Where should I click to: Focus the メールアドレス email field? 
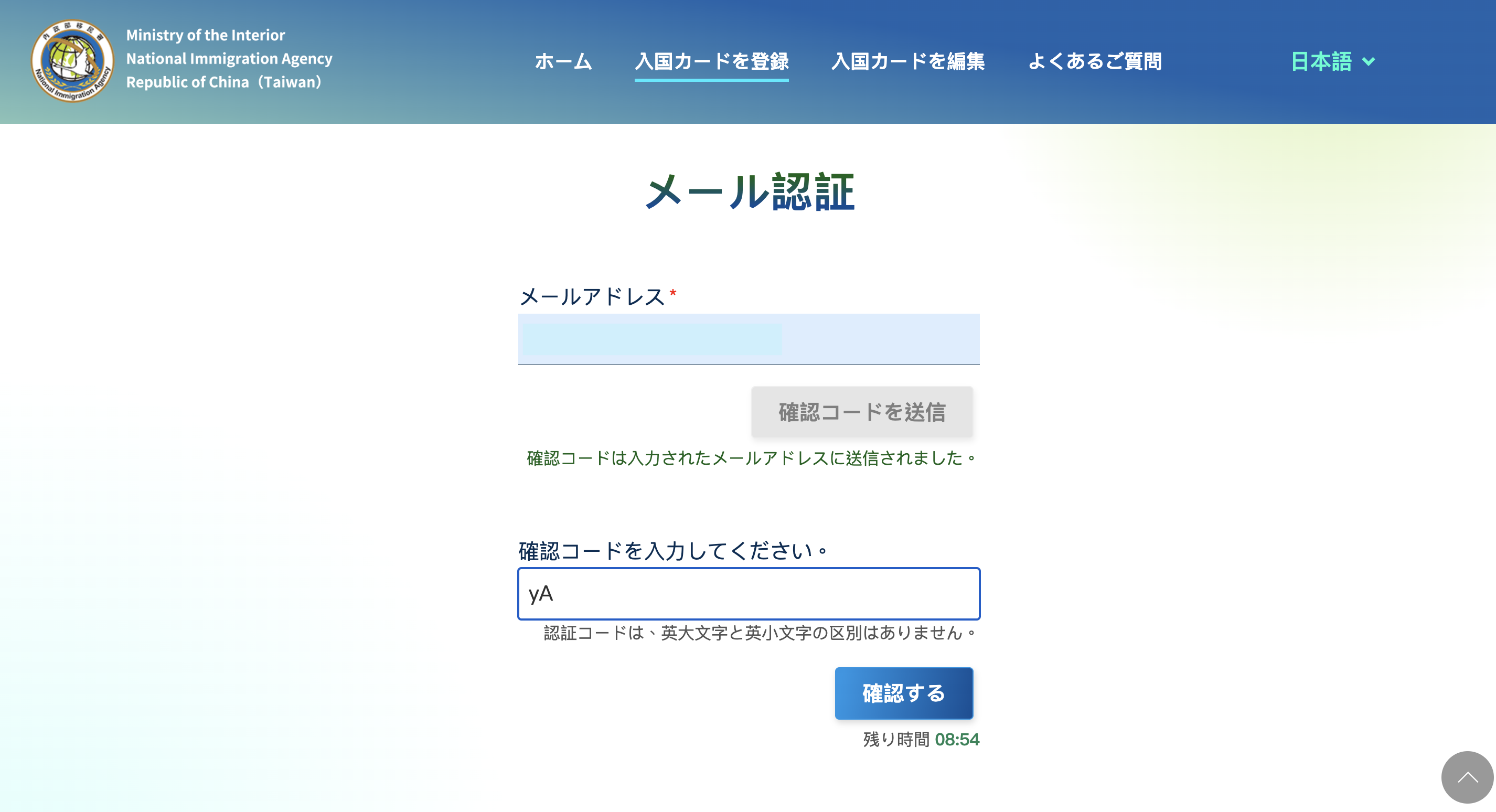coord(749,339)
